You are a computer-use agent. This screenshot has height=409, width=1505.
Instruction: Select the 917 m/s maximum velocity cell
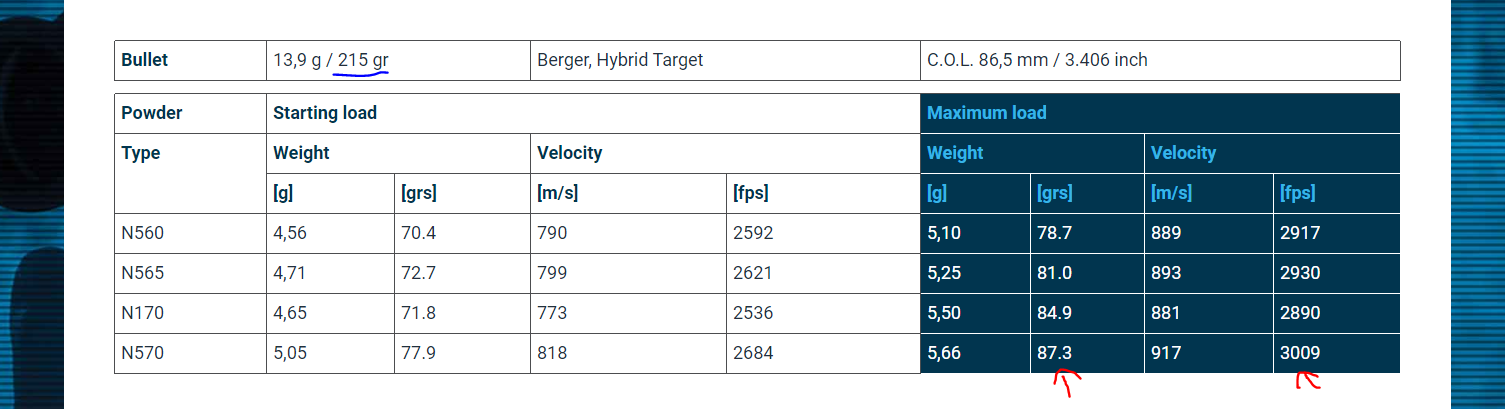point(1166,353)
